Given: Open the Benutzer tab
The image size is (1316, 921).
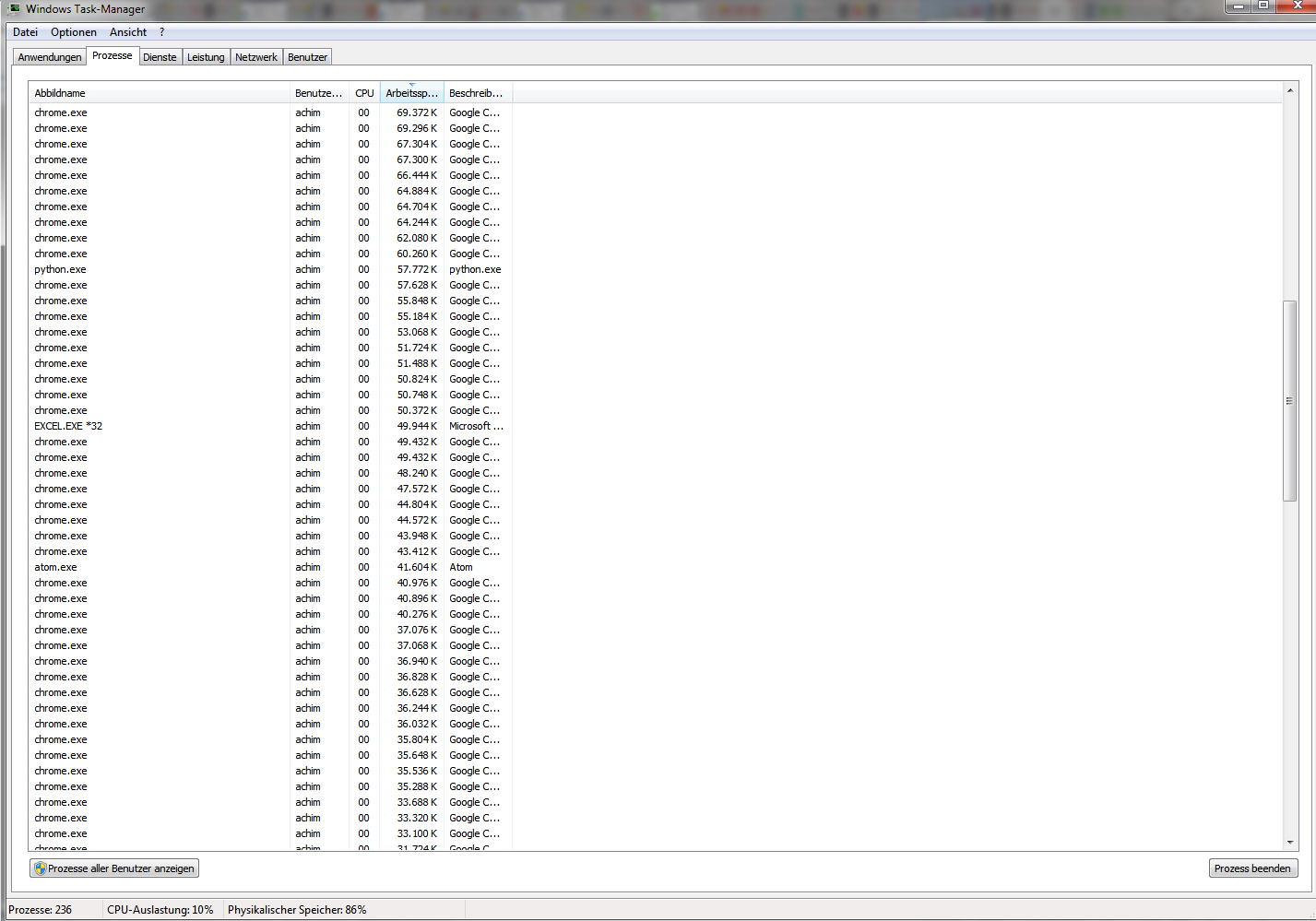Looking at the screenshot, I should (x=307, y=57).
